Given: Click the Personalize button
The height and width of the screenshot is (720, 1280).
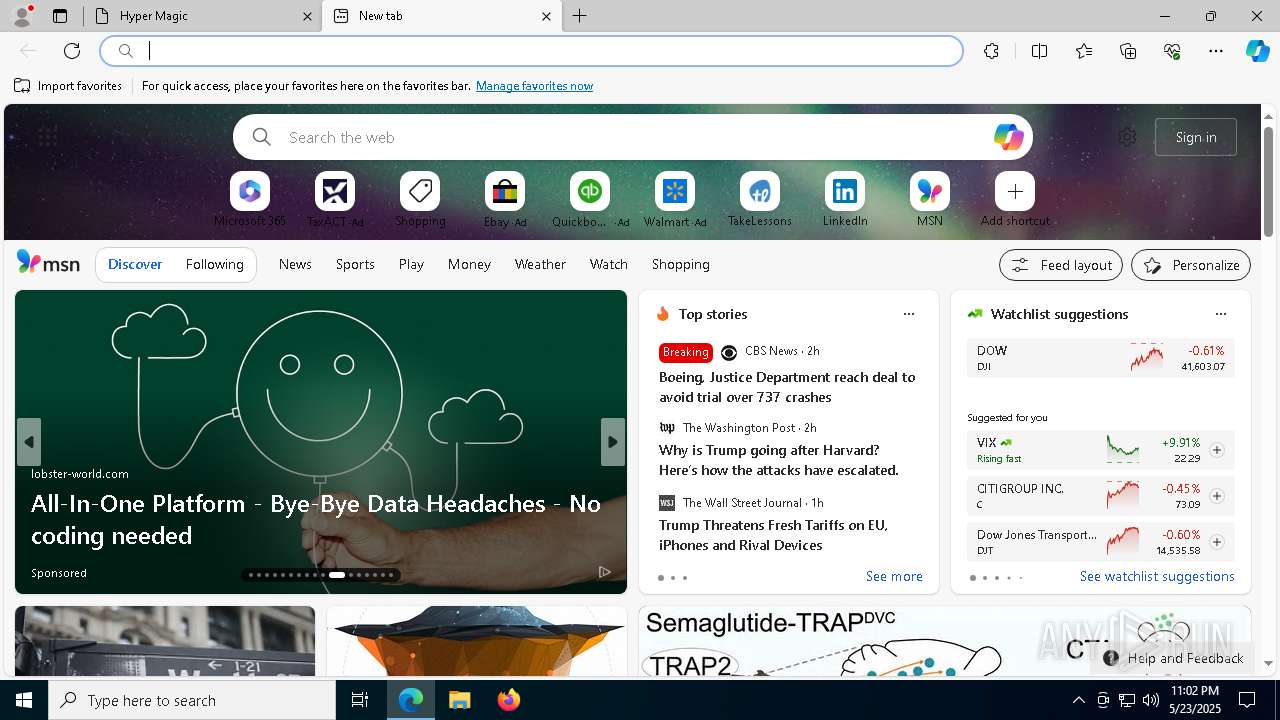Looking at the screenshot, I should [x=1191, y=265].
